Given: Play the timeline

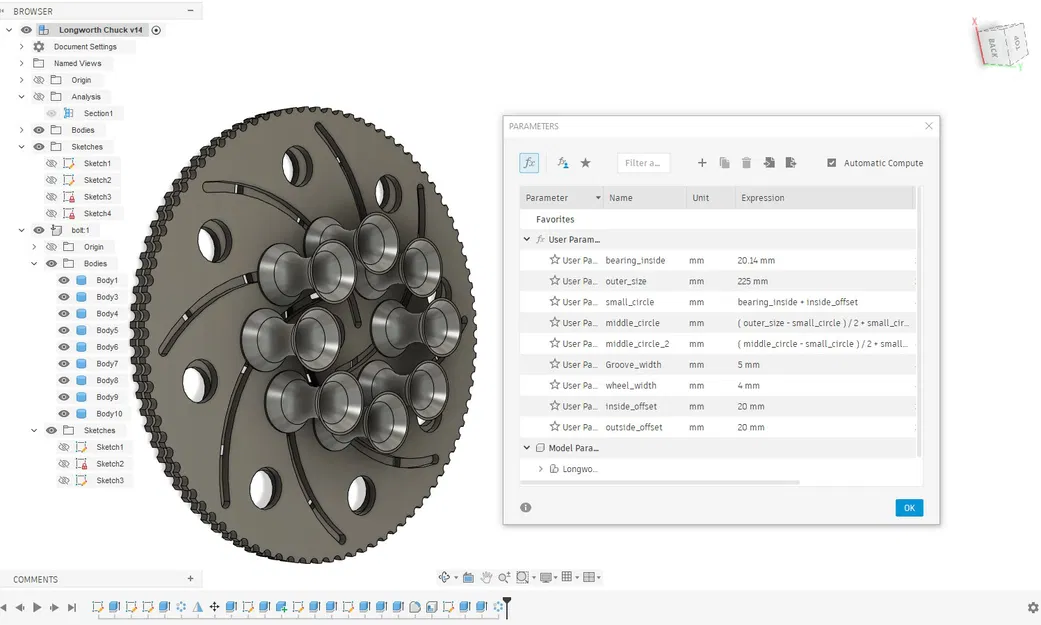Looking at the screenshot, I should coord(37,607).
